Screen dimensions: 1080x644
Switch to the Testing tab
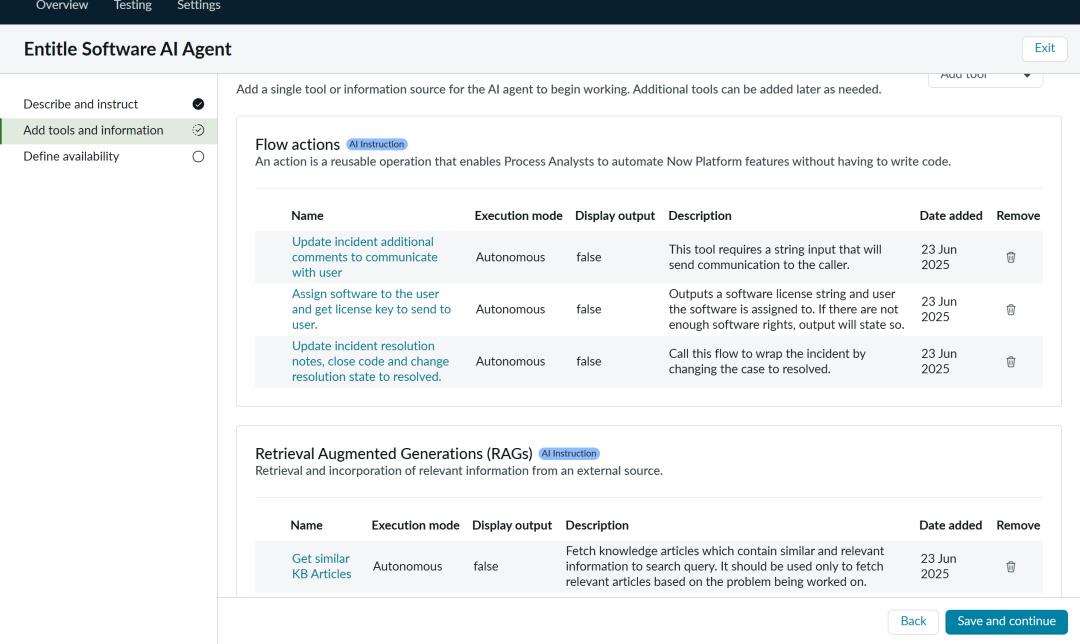pyautogui.click(x=133, y=6)
